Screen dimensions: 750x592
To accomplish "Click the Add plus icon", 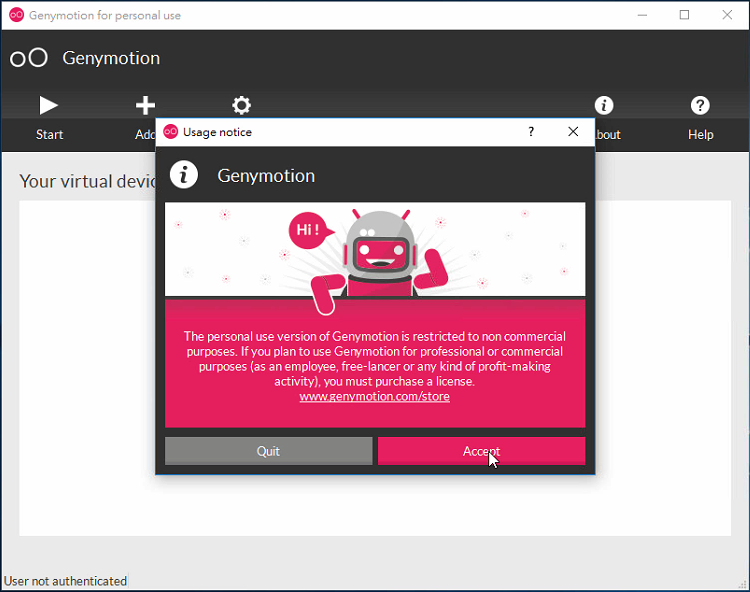I will pos(145,106).
